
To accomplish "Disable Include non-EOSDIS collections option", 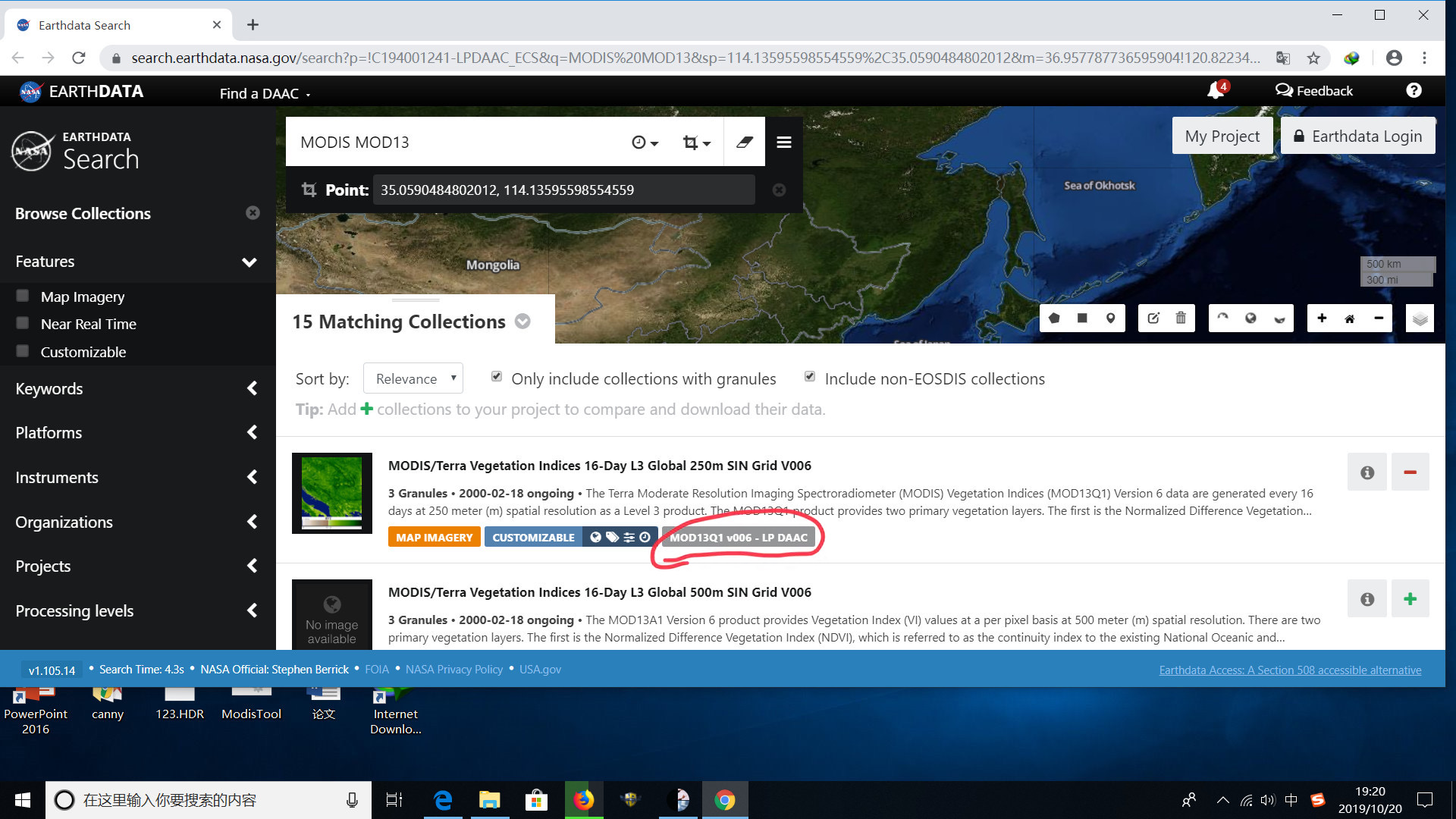I will [809, 376].
